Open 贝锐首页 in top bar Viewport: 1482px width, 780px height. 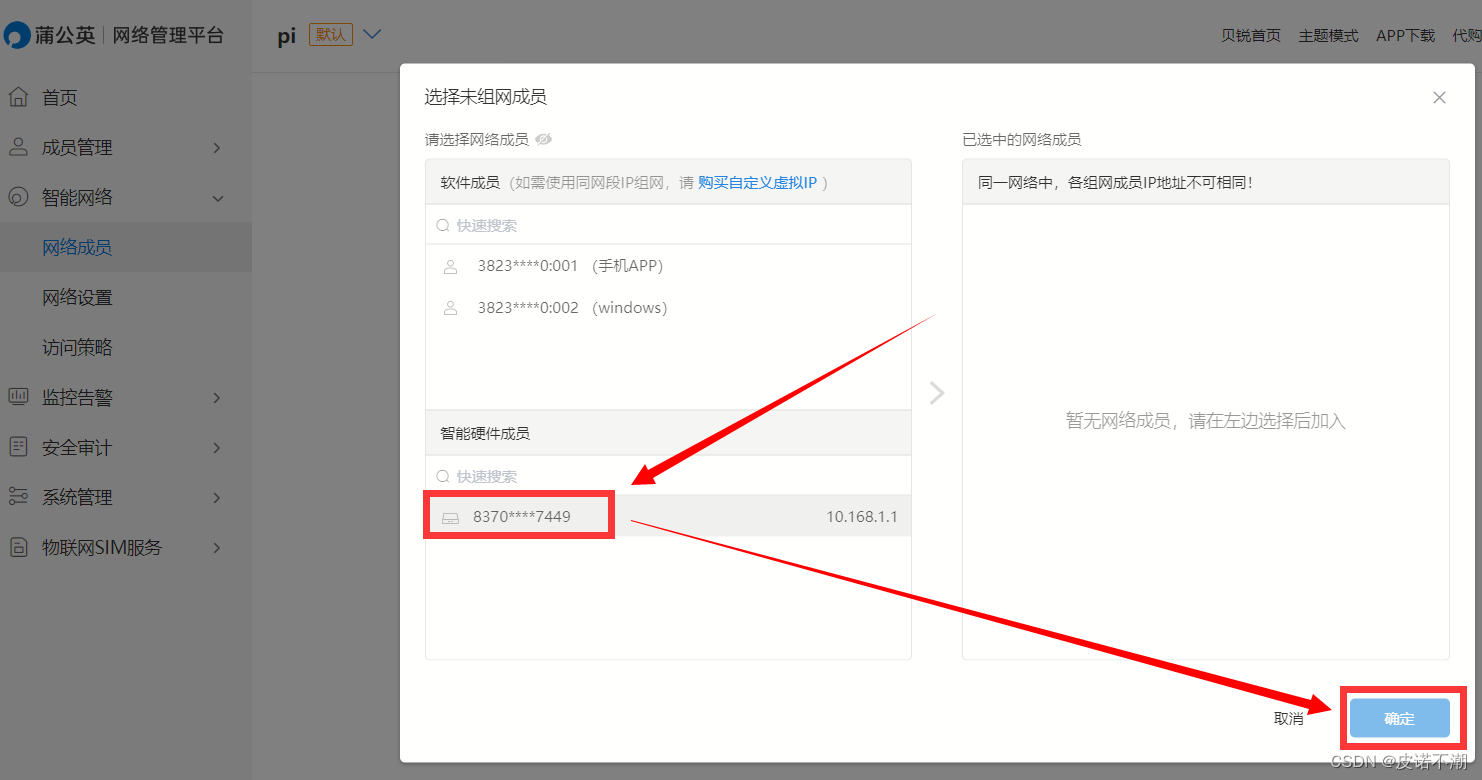pos(1250,35)
